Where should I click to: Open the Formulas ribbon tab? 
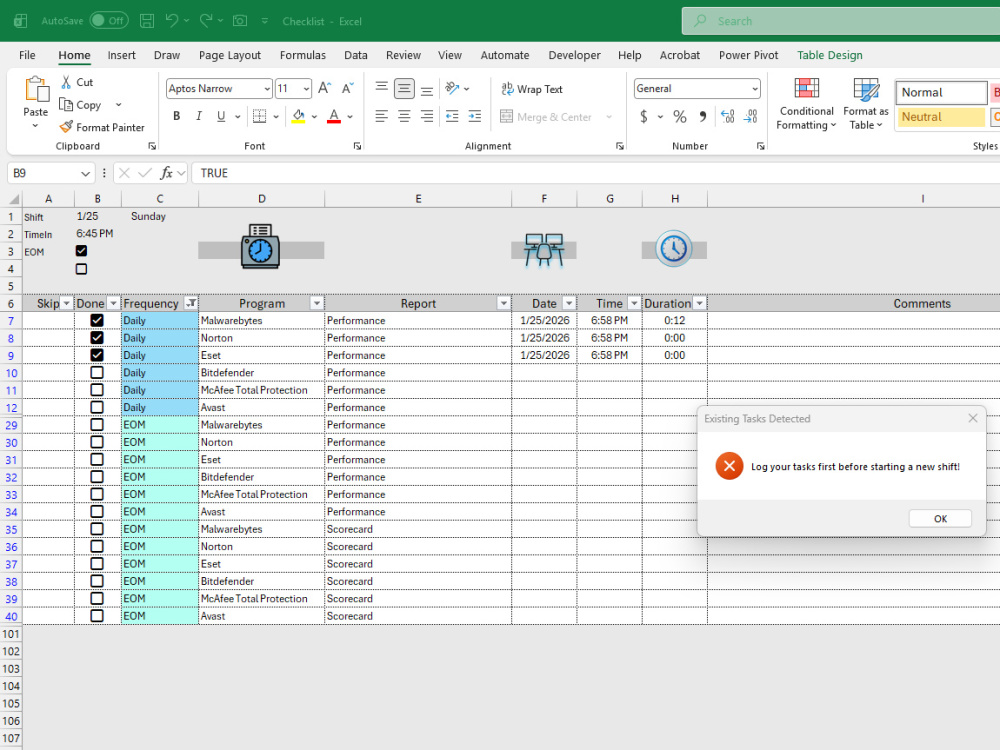(302, 55)
